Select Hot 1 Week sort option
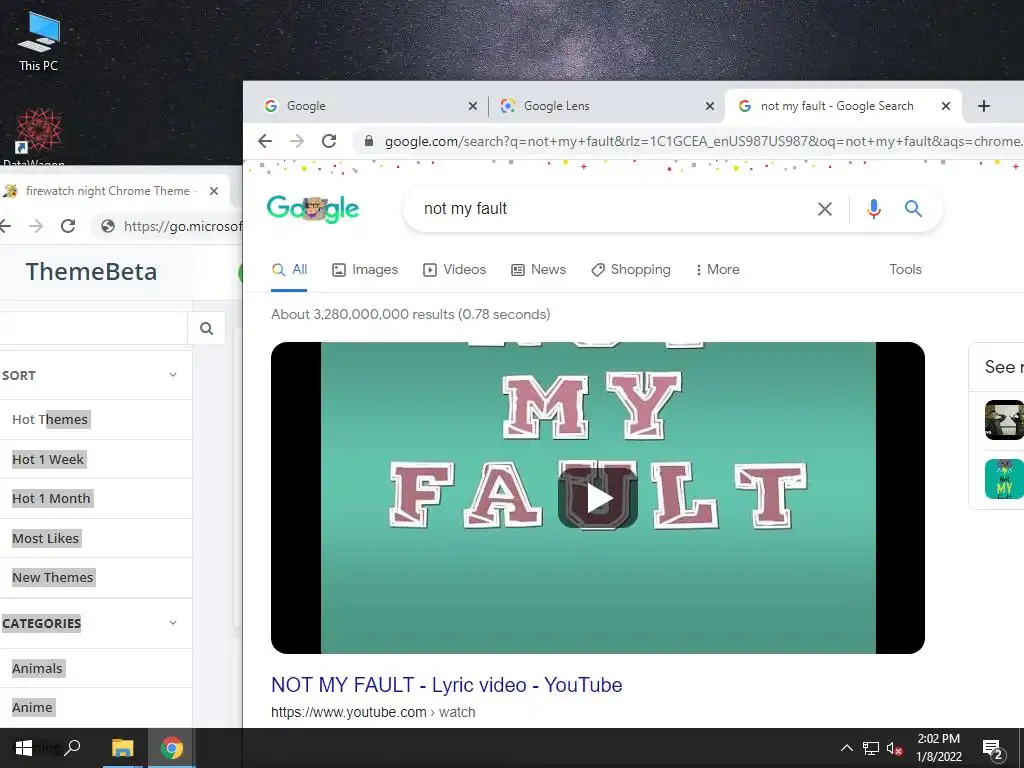The height and width of the screenshot is (768, 1024). pos(48,459)
